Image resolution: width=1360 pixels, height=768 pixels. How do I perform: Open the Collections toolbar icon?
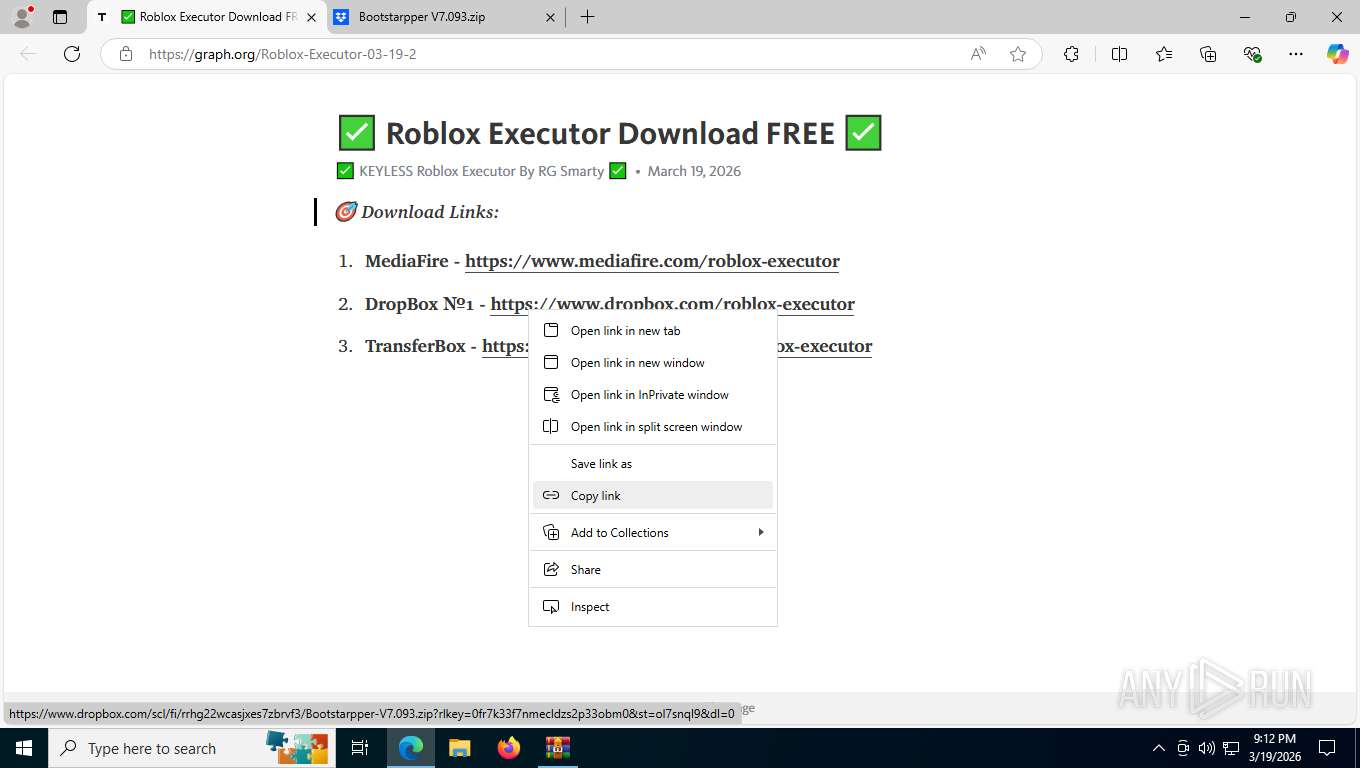pyautogui.click(x=1208, y=54)
